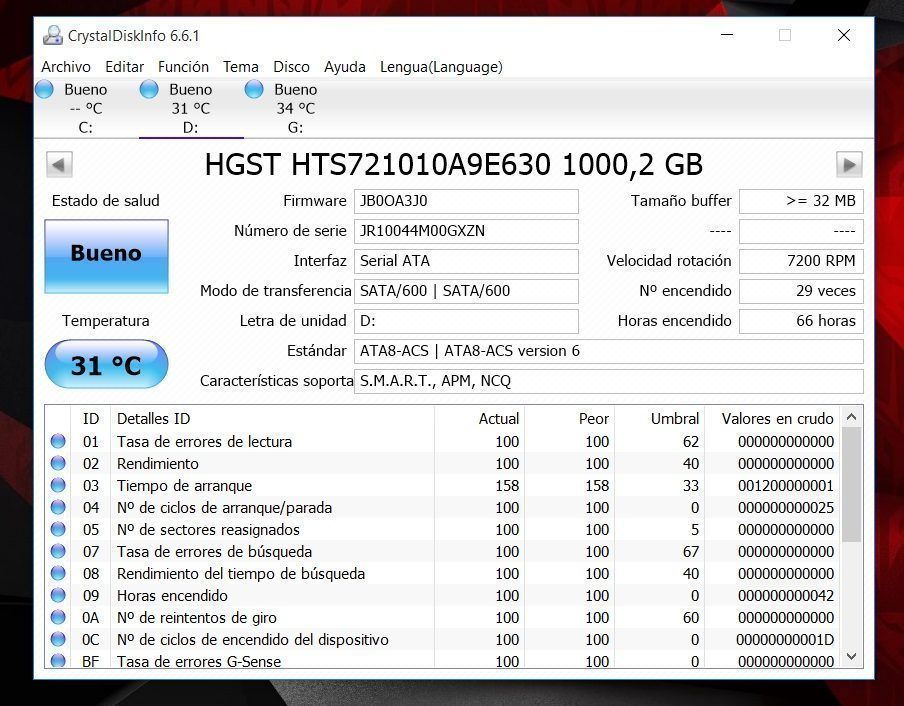Viewport: 904px width, 706px height.
Task: Select the G: drive status orb
Action: tap(254, 90)
